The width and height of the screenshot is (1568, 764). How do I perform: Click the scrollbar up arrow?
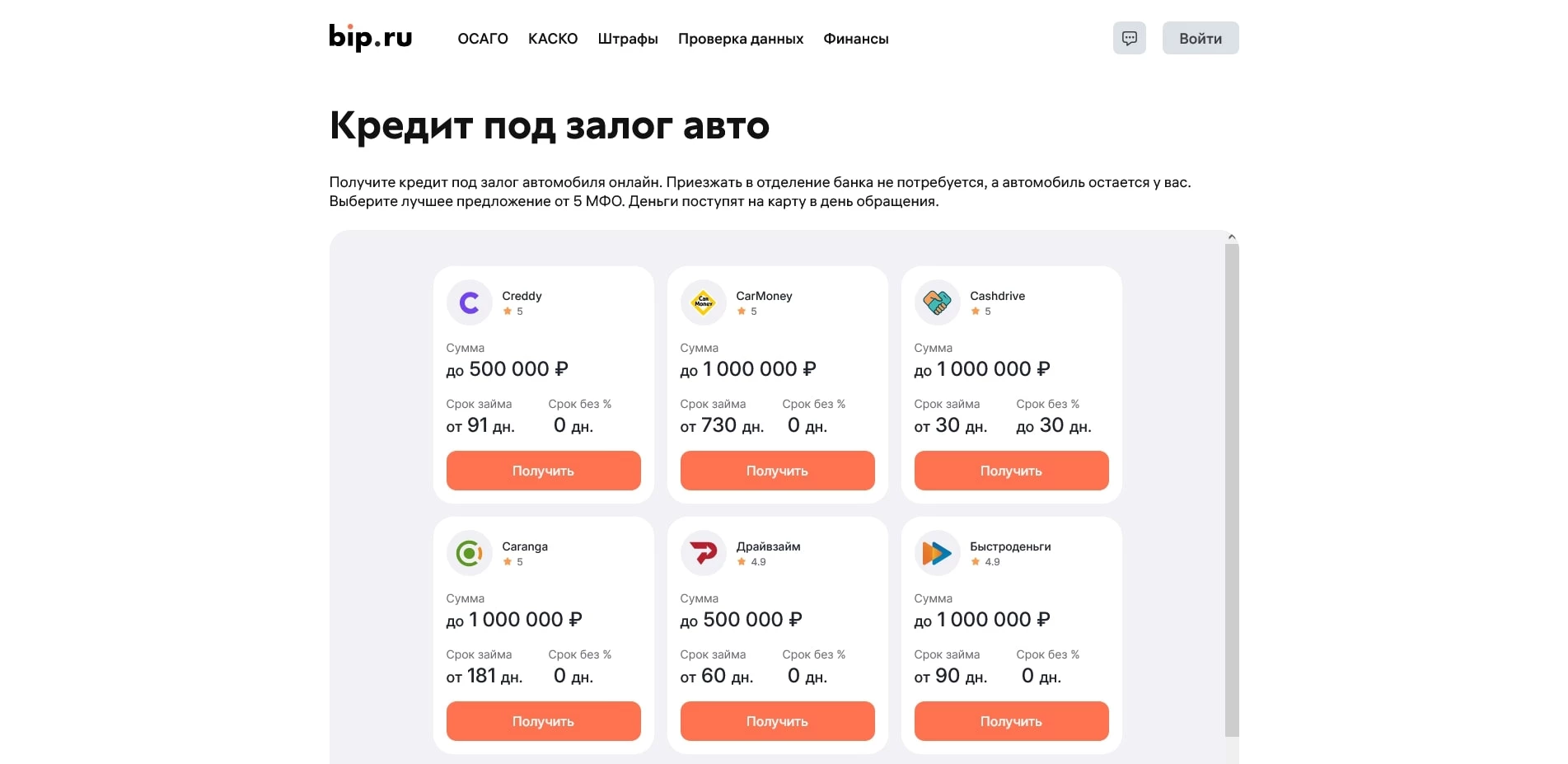pos(1232,237)
